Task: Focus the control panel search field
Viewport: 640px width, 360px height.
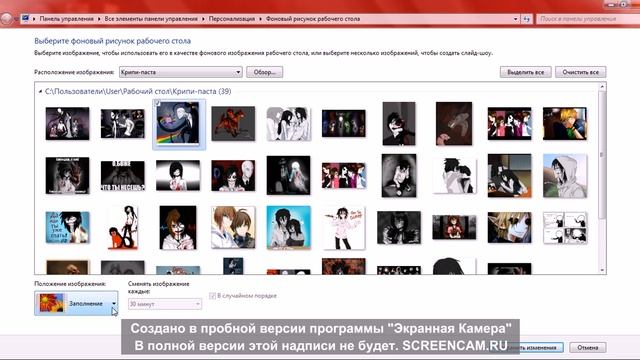Action: [588, 19]
